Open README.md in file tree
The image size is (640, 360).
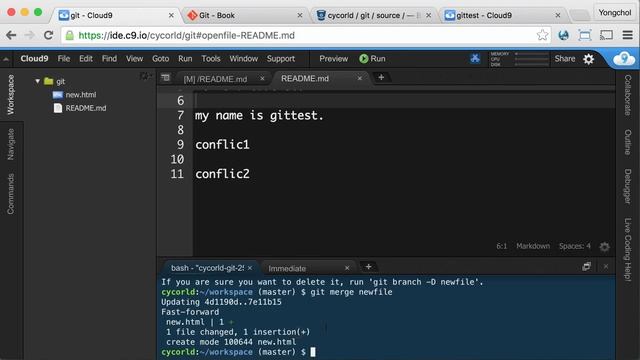click(86, 108)
